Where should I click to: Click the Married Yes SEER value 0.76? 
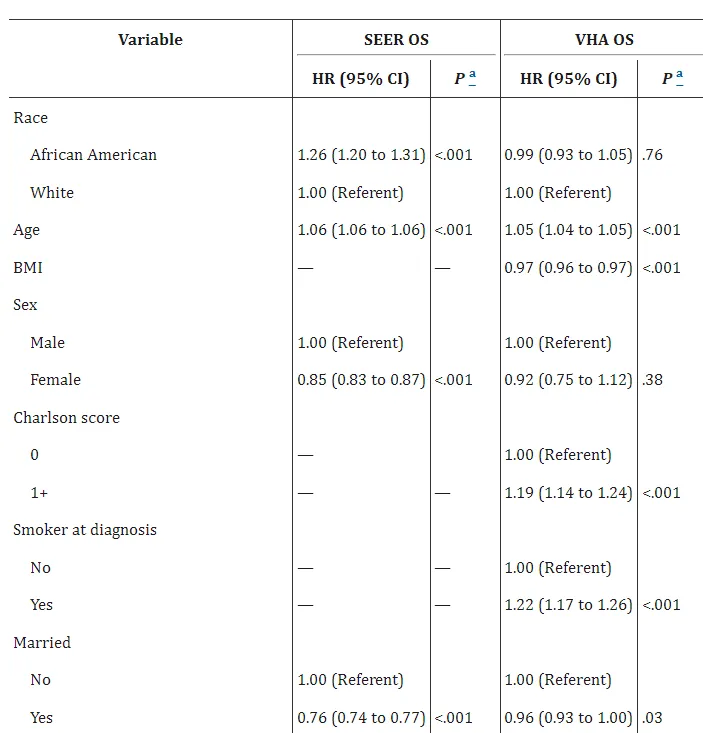(x=361, y=718)
